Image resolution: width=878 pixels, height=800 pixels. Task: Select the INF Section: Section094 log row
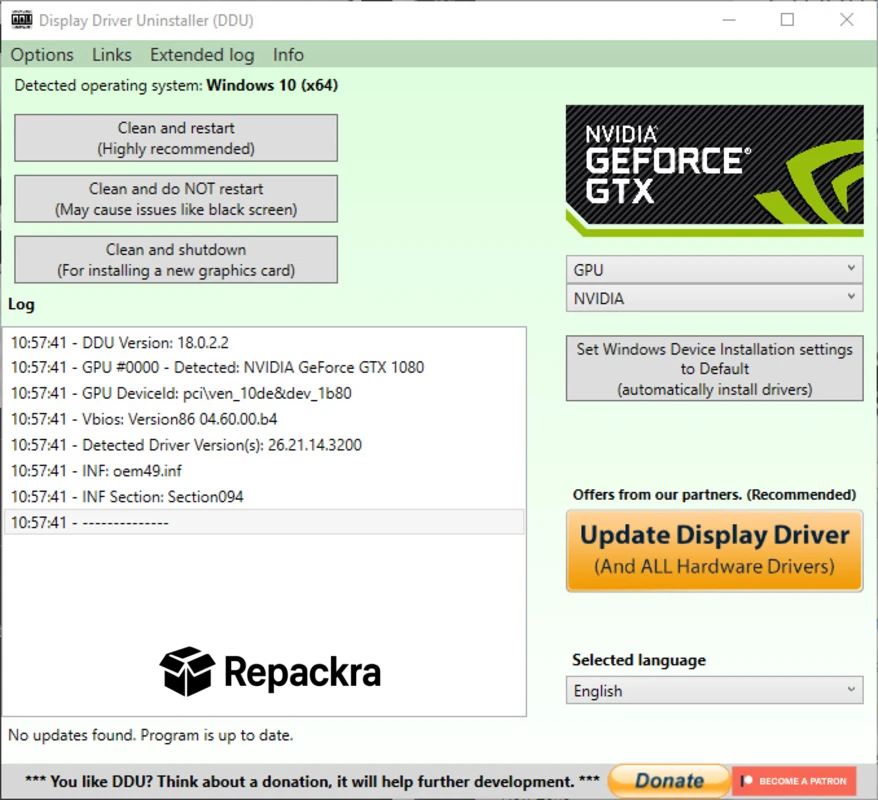[264, 497]
